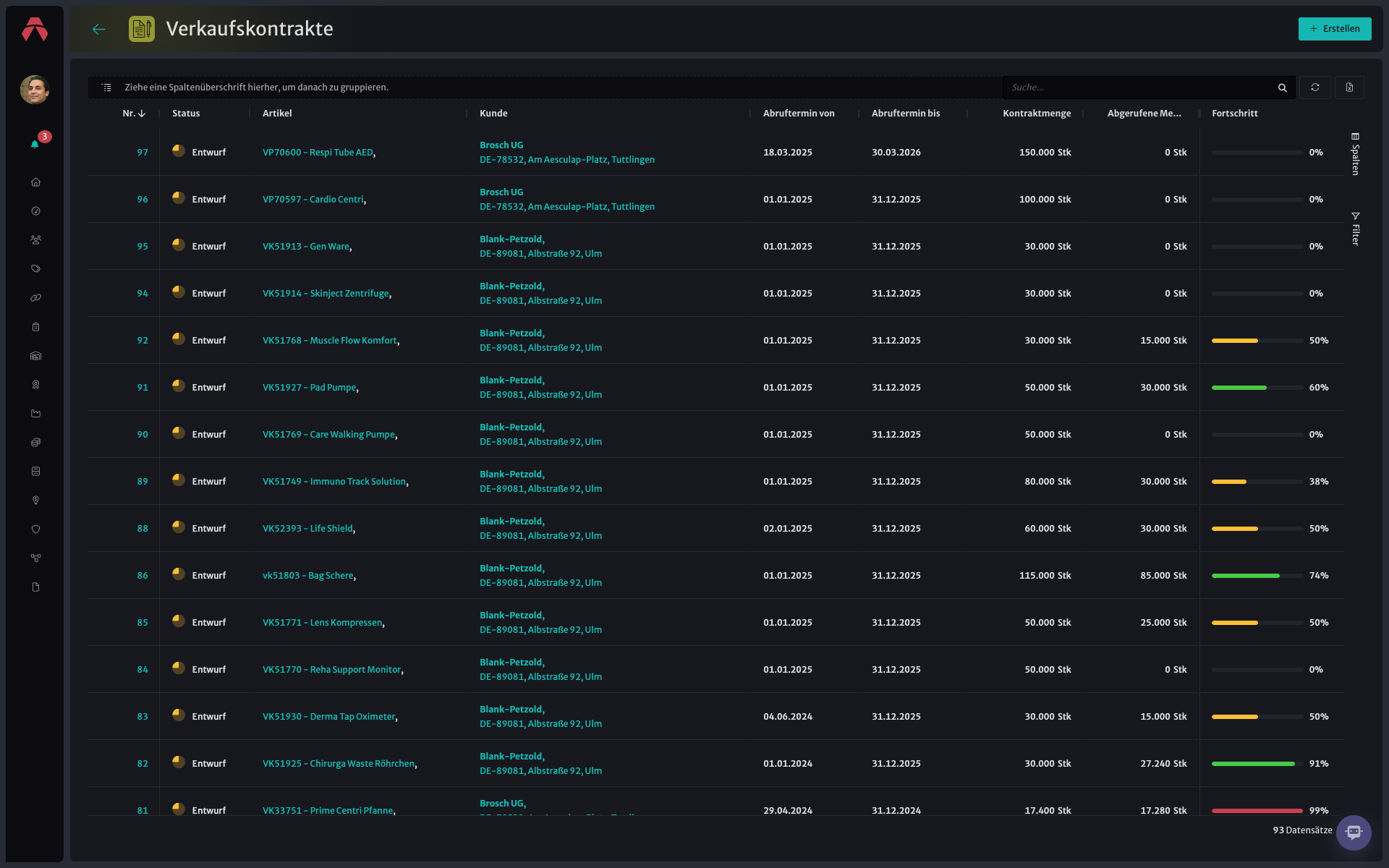
Task: Open the workflow nodes sidebar icon
Action: point(35,558)
